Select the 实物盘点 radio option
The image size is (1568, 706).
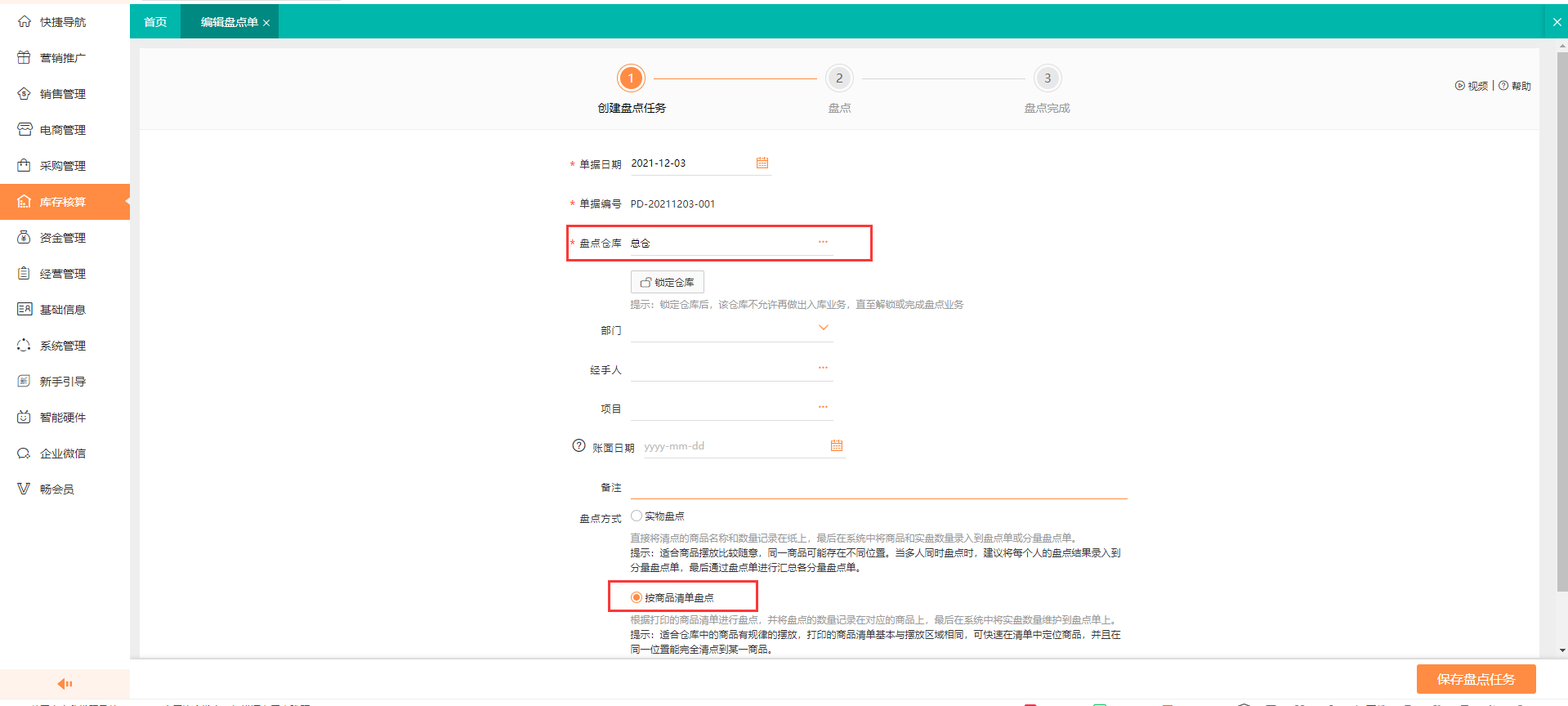[637, 516]
